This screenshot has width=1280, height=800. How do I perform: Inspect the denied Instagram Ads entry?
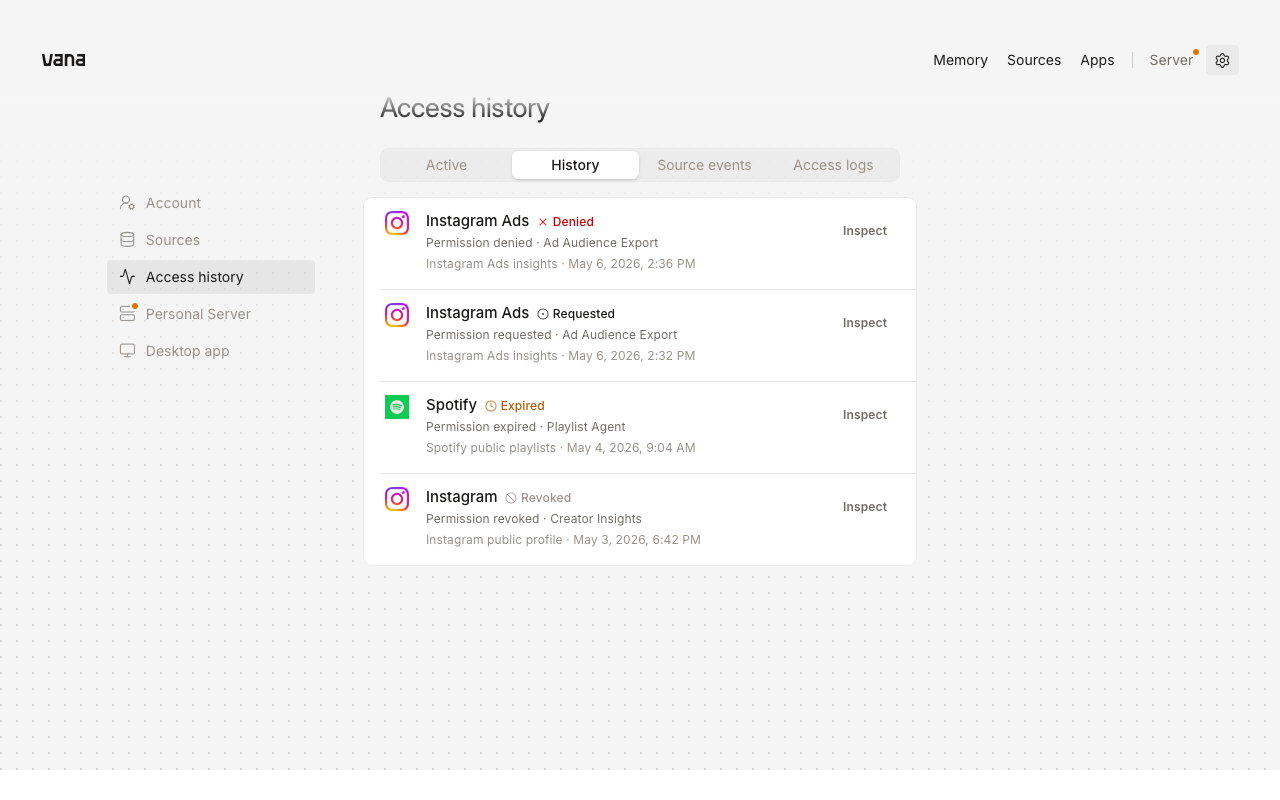pyautogui.click(x=865, y=231)
